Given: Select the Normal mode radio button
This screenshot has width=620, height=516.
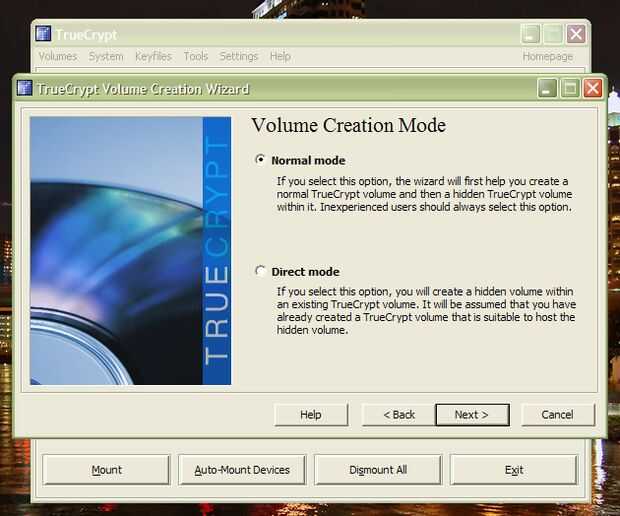Looking at the screenshot, I should 260,160.
